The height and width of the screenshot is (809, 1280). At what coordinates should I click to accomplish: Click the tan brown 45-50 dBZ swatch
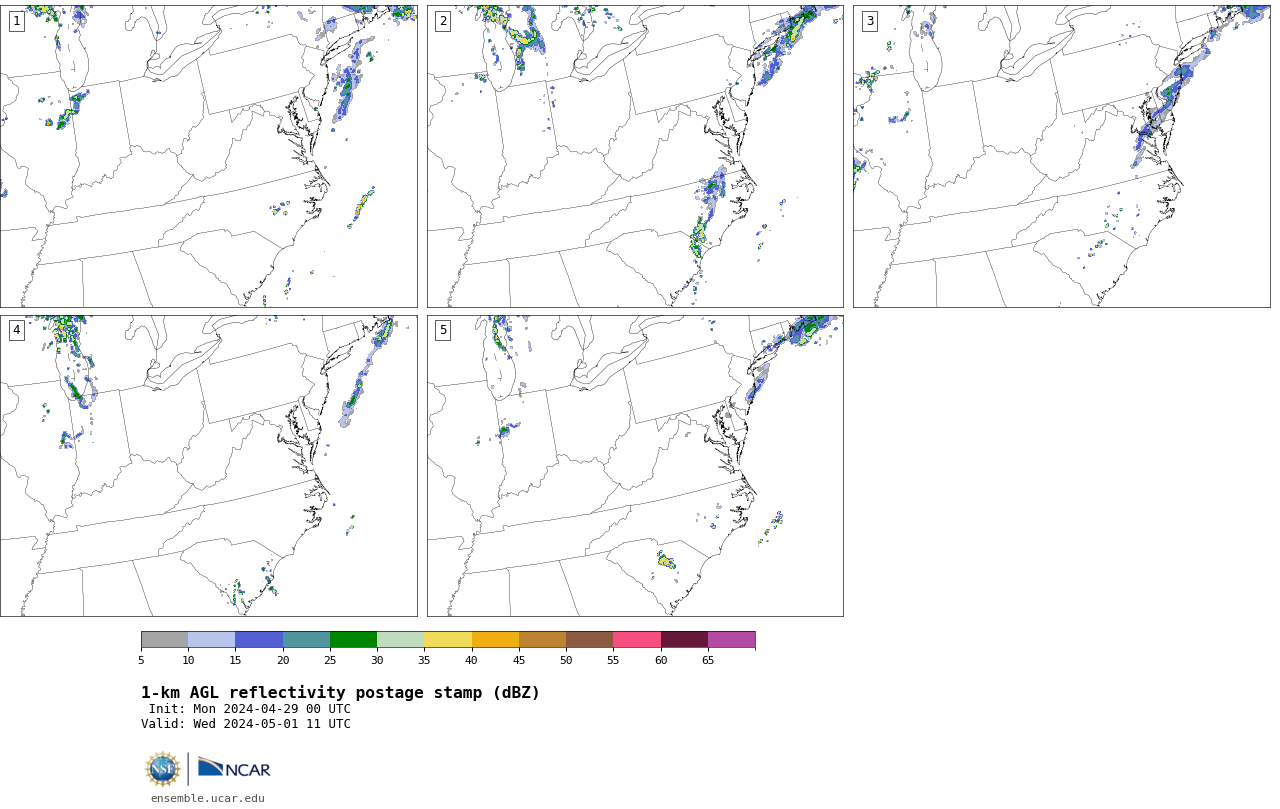[x=542, y=640]
